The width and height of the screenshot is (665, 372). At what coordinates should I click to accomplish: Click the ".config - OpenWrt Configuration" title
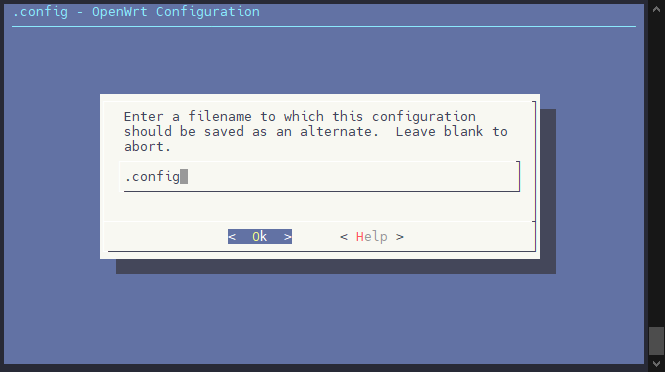point(136,11)
